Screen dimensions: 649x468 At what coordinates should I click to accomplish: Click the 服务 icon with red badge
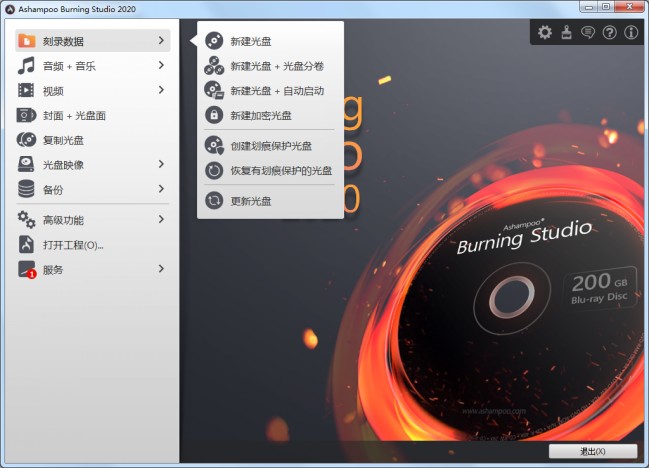27,269
